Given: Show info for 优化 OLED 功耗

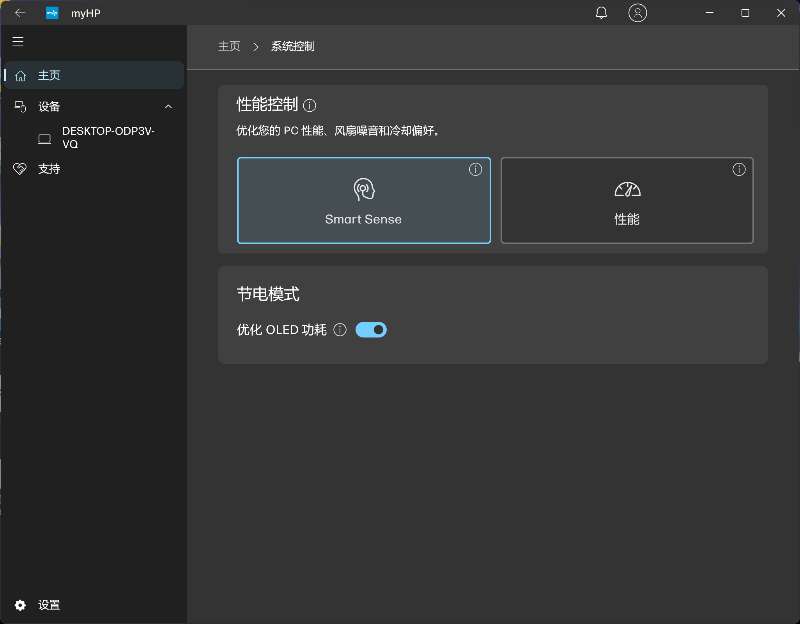Looking at the screenshot, I should pyautogui.click(x=340, y=330).
